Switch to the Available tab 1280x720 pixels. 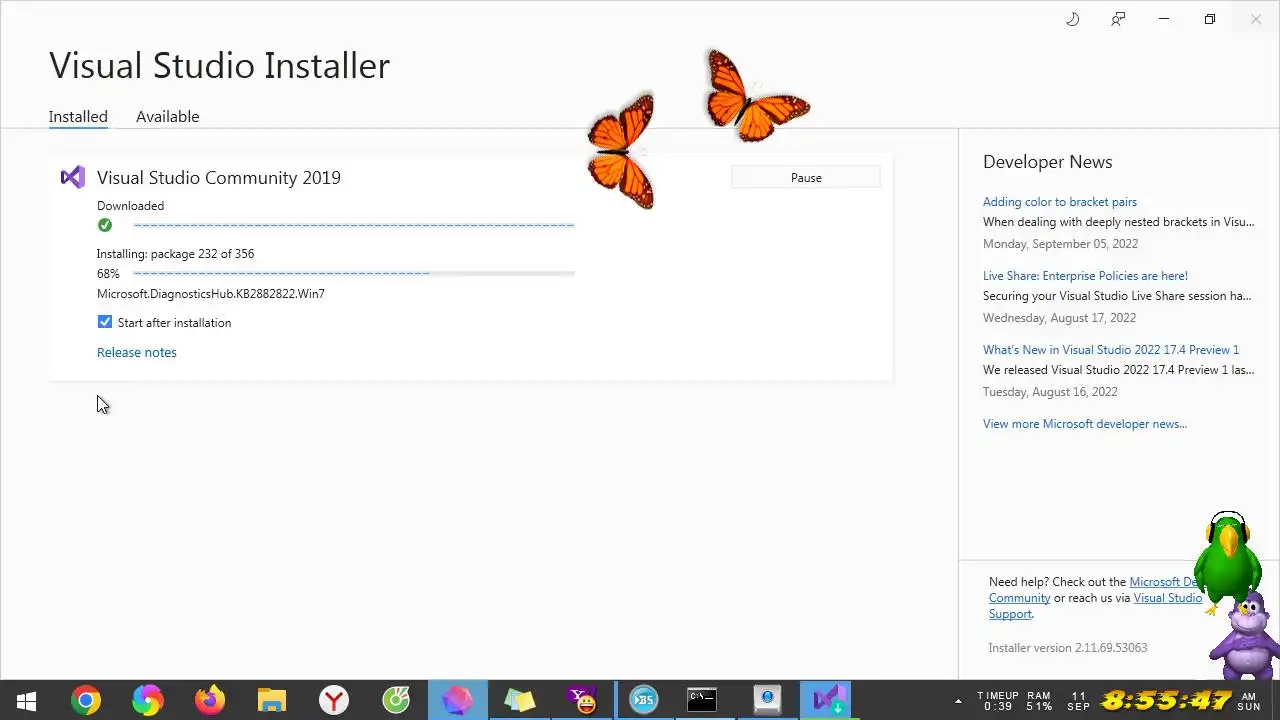(168, 116)
